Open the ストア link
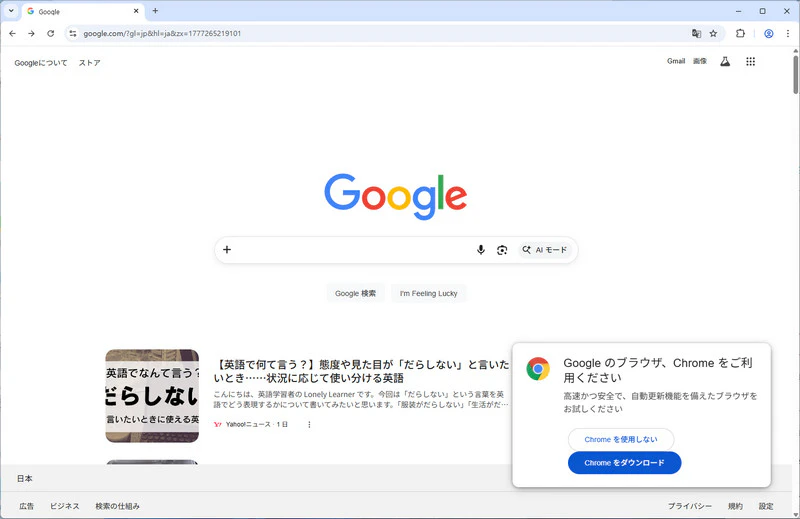Screen dimensions: 800x519 (x=89, y=63)
